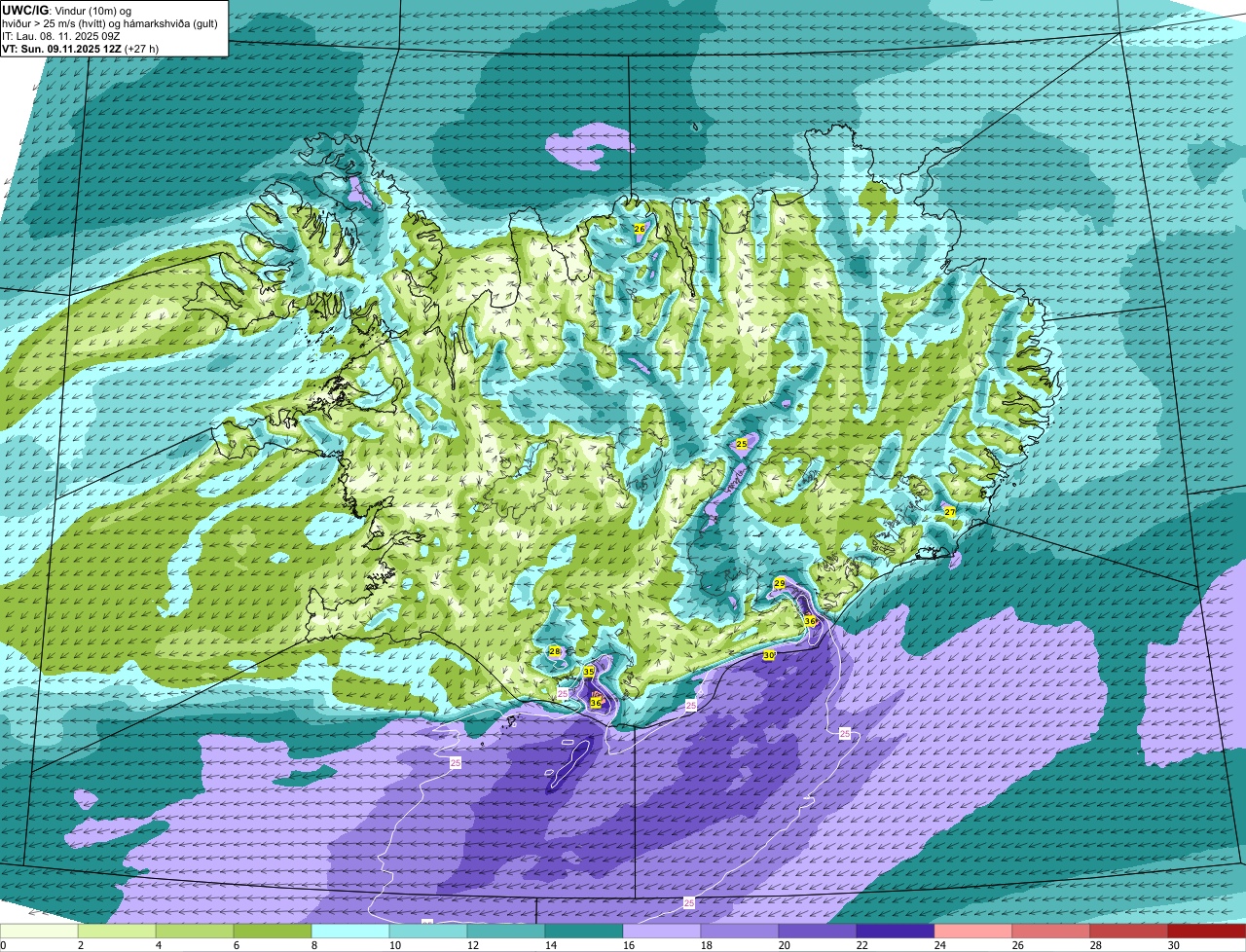Select the yellow gust marker labeled 29
Screen dimensions: 1246x952
[x=780, y=583]
